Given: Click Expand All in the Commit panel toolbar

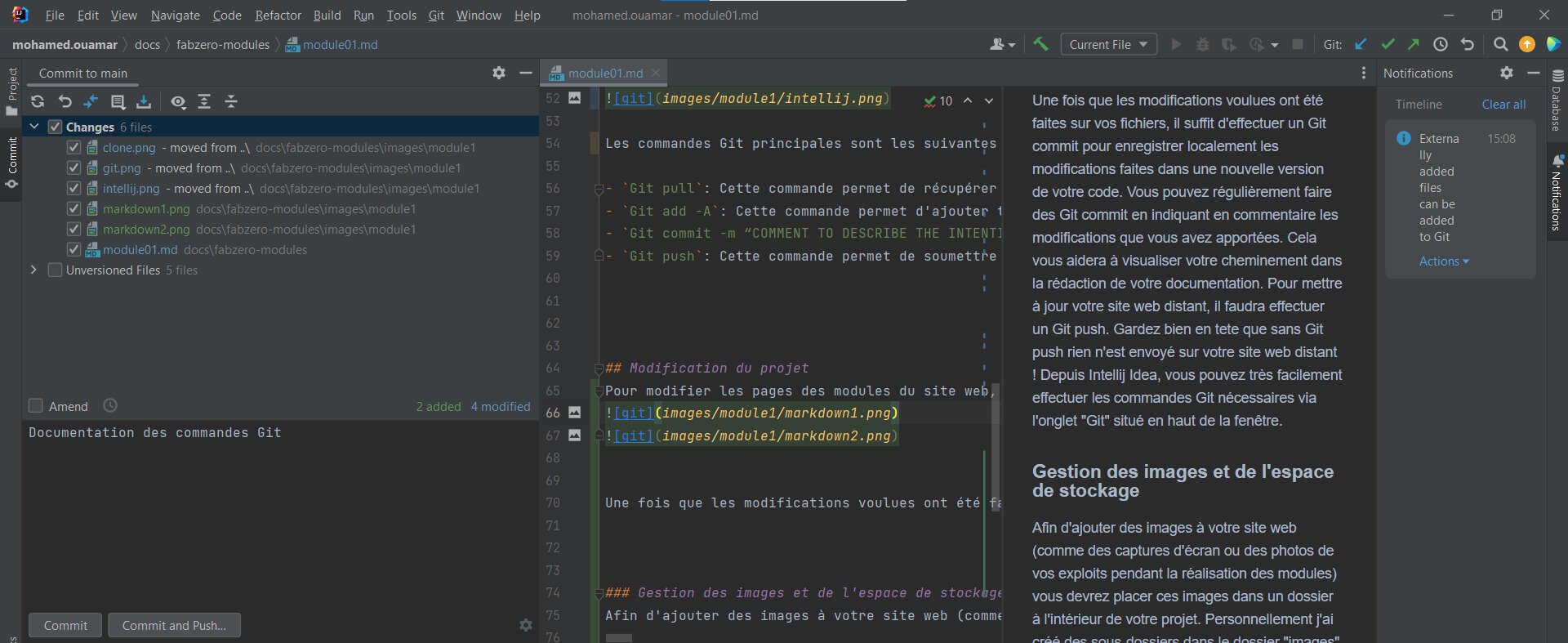Looking at the screenshot, I should 204,101.
